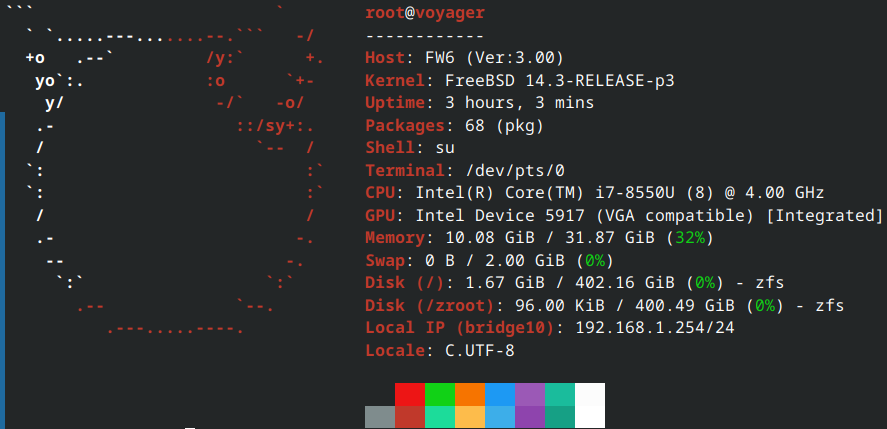This screenshot has height=429, width=887.
Task: Click the orange color swatch, top row
Action: [x=470, y=393]
